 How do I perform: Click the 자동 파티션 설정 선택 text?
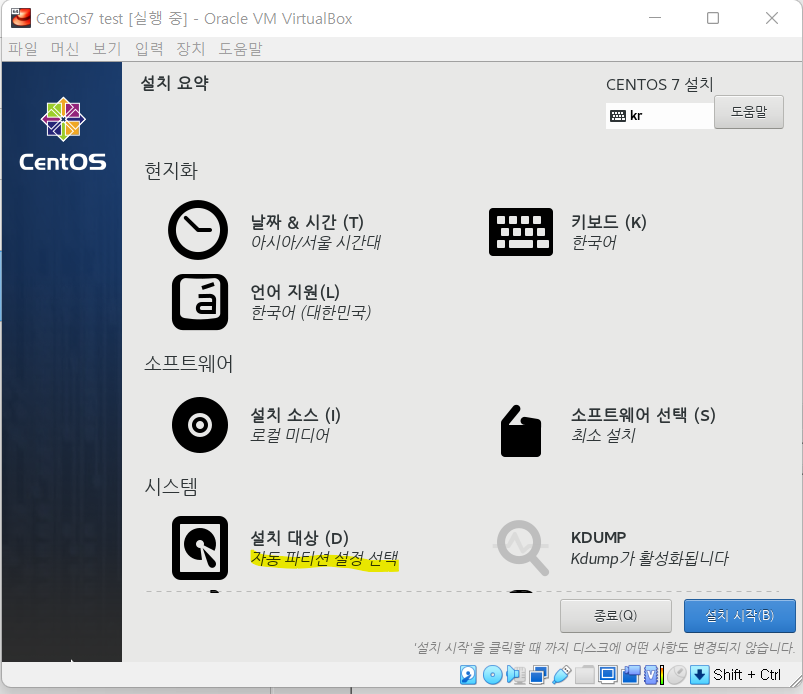[x=324, y=558]
